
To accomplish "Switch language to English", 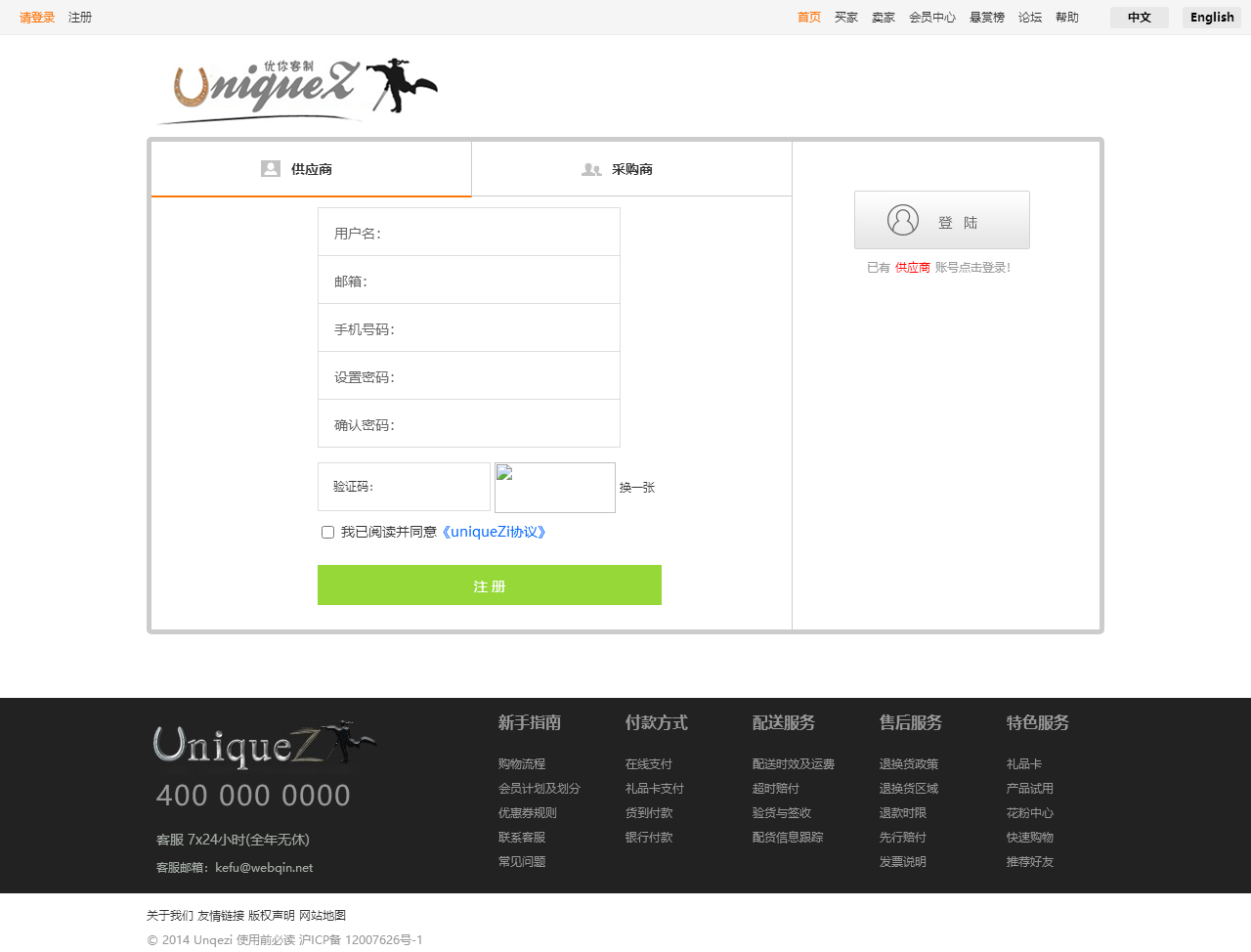I will 1211,18.
